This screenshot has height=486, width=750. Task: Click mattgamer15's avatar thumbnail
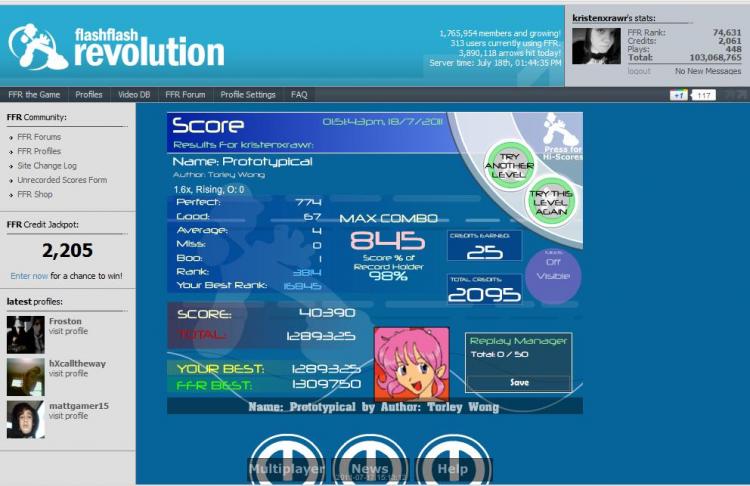(26, 420)
